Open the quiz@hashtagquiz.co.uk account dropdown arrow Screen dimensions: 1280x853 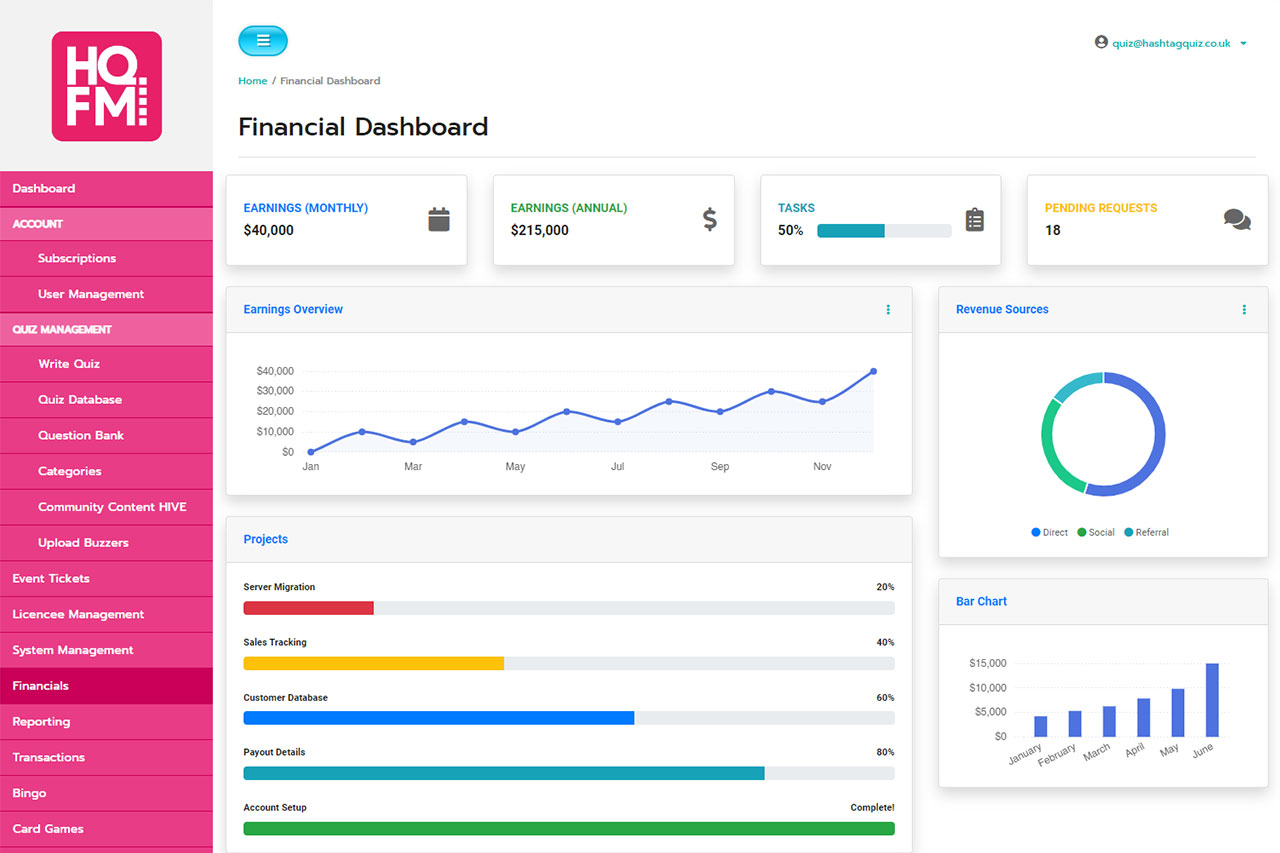point(1243,44)
